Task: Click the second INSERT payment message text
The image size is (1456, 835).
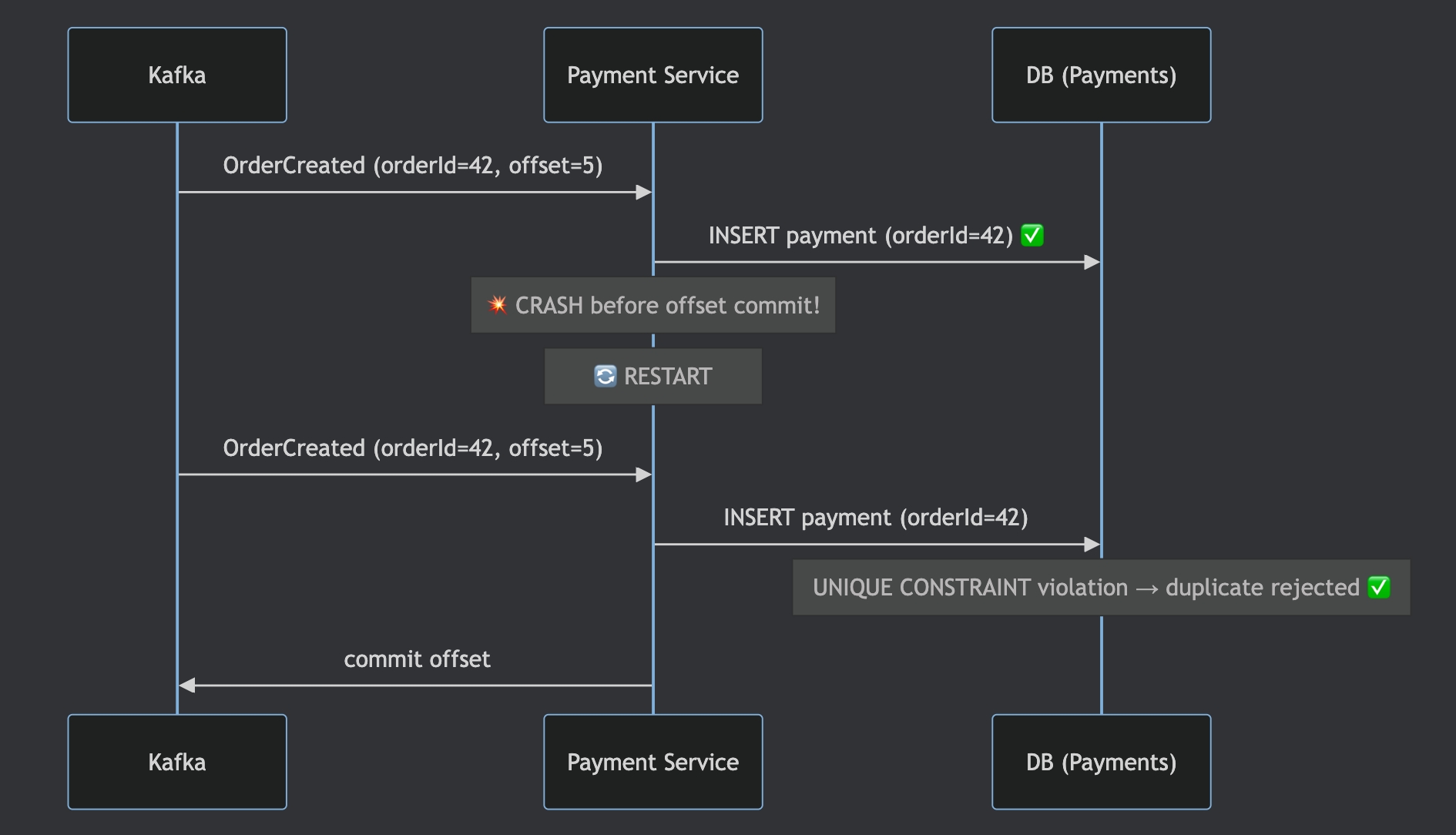Action: click(x=875, y=518)
